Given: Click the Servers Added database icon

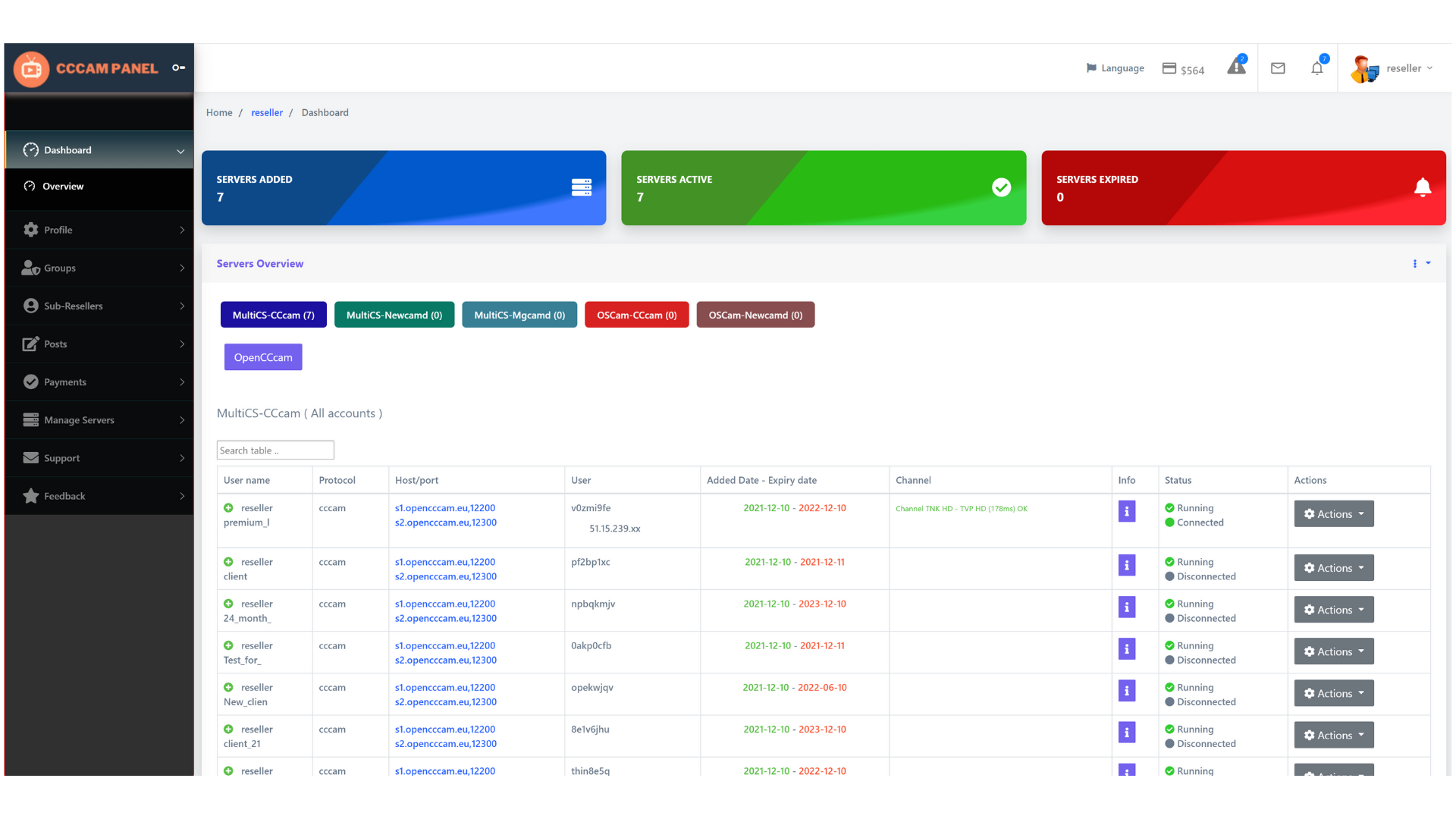Looking at the screenshot, I should coord(582,187).
